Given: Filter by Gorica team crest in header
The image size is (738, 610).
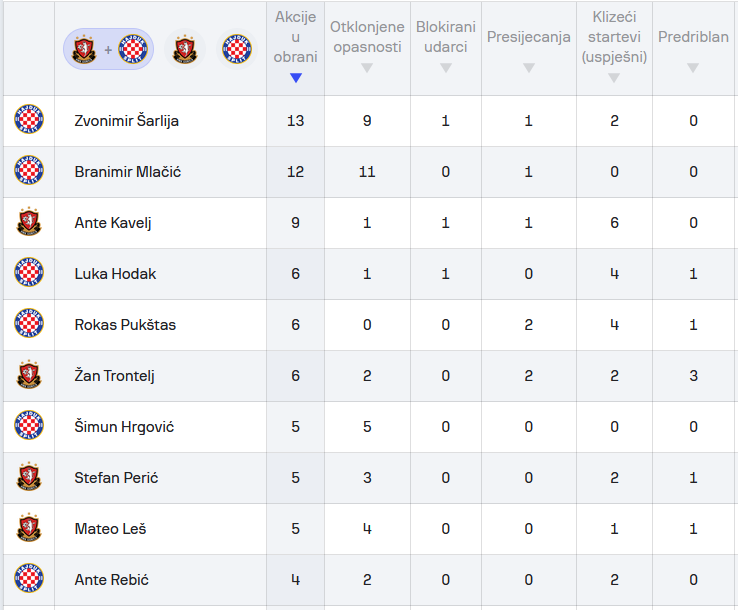Looking at the screenshot, I should click(x=184, y=48).
